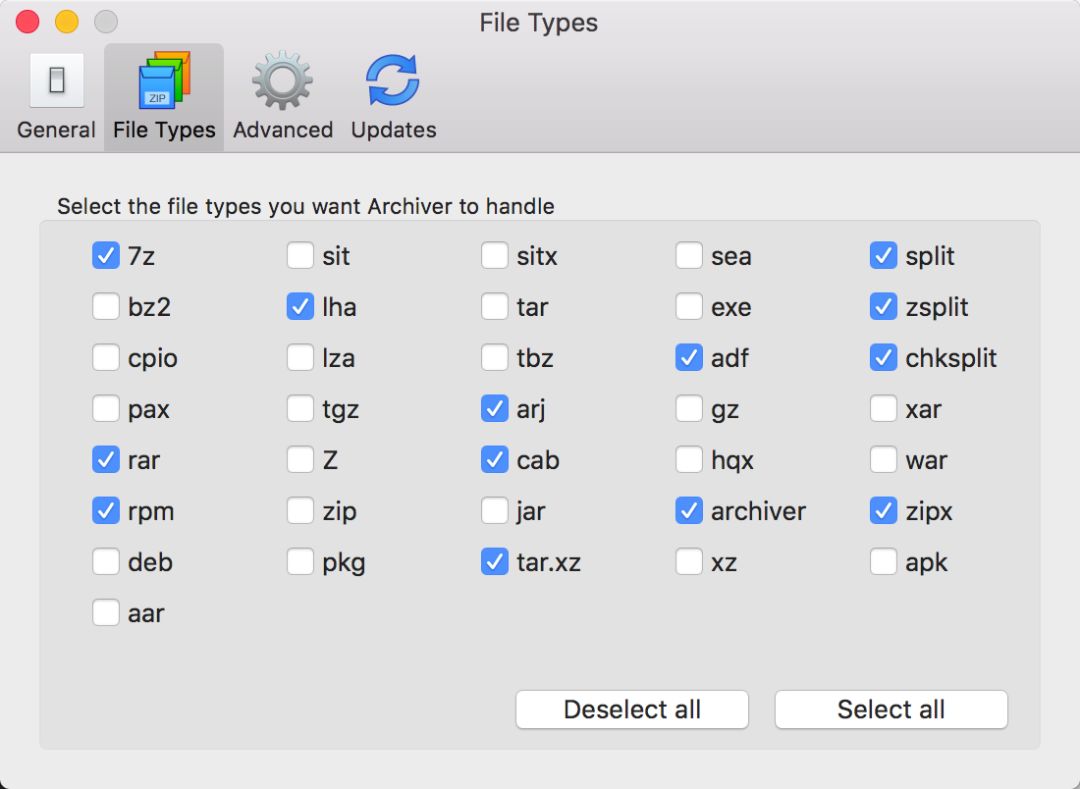Click the Deselect all button
The height and width of the screenshot is (789, 1080).
coord(632,709)
